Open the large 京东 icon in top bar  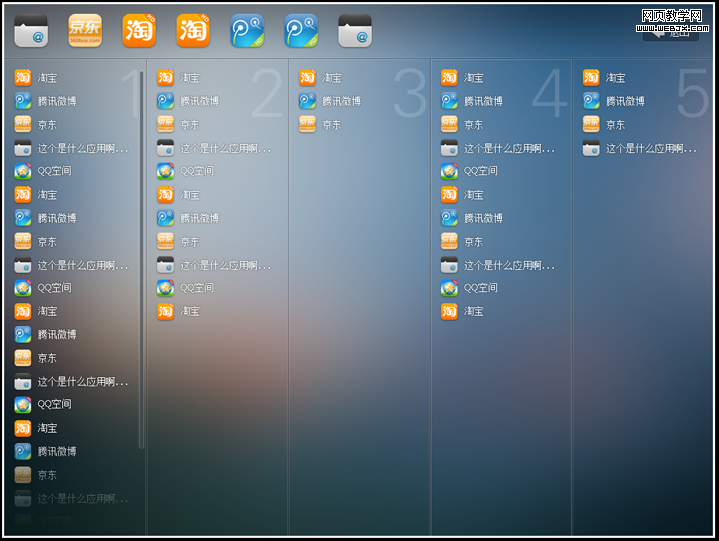click(85, 31)
